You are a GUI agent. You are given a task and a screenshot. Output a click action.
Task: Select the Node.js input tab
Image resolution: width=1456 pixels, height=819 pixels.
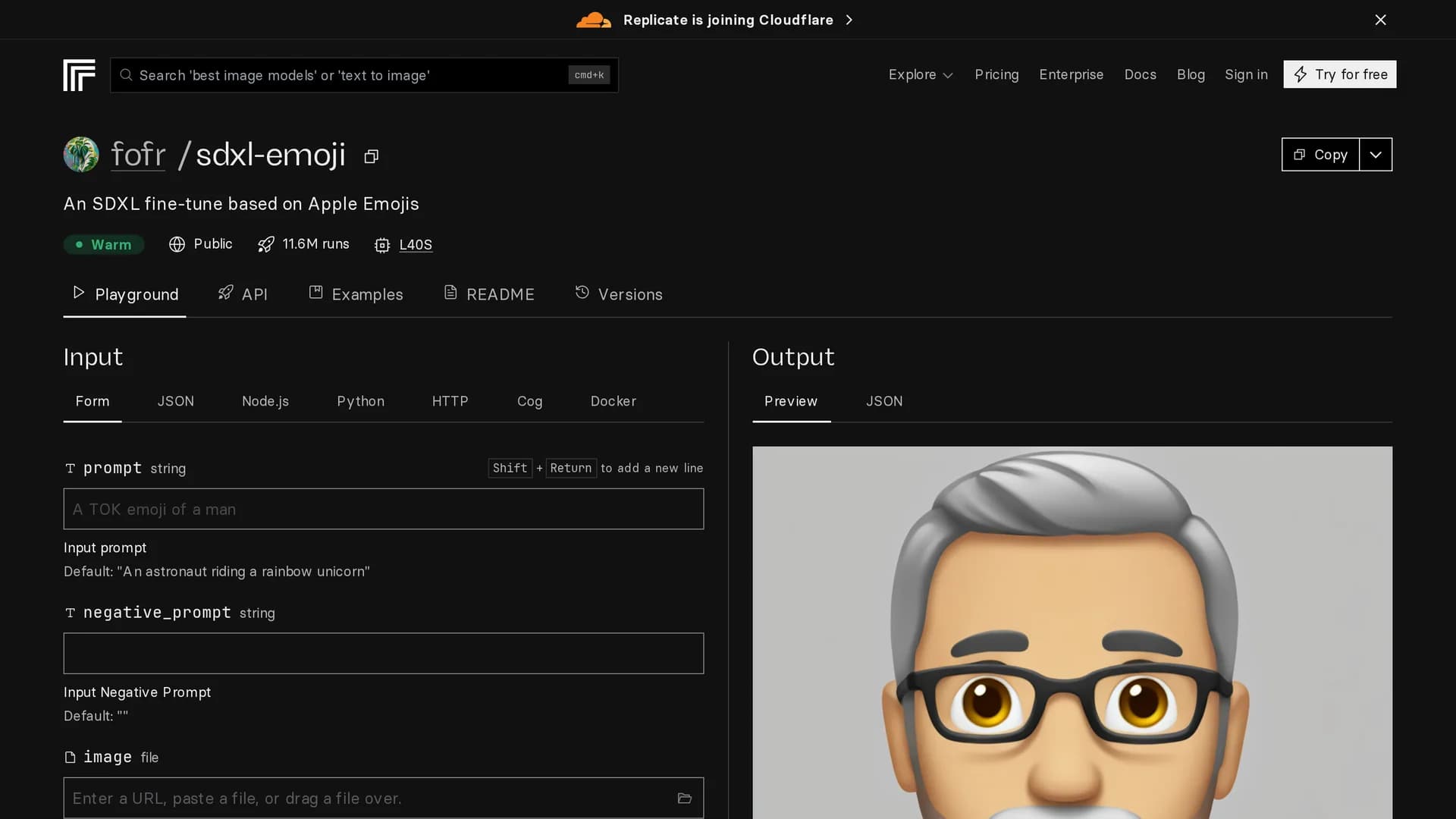[265, 401]
